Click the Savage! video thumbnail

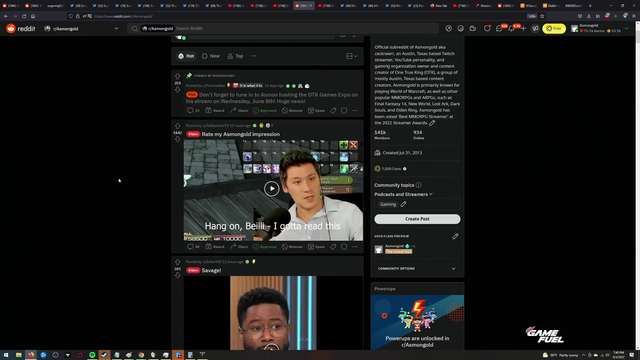point(273,313)
